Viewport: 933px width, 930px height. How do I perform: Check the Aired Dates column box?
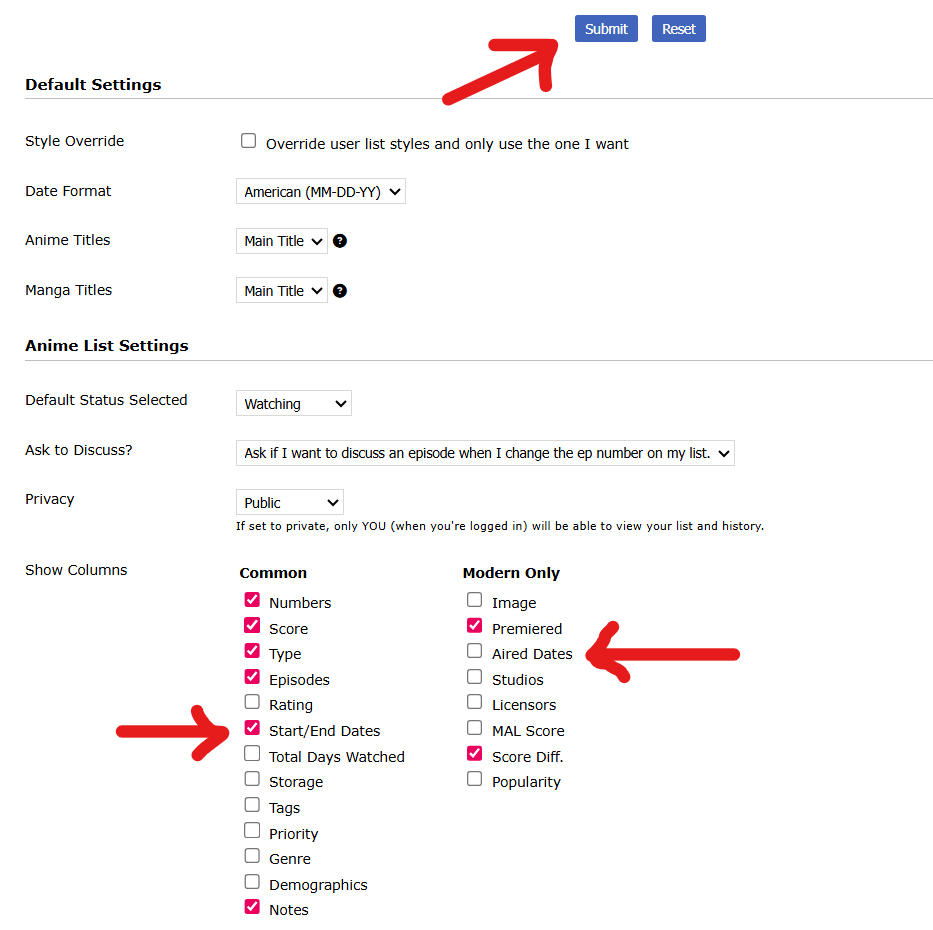pos(474,651)
